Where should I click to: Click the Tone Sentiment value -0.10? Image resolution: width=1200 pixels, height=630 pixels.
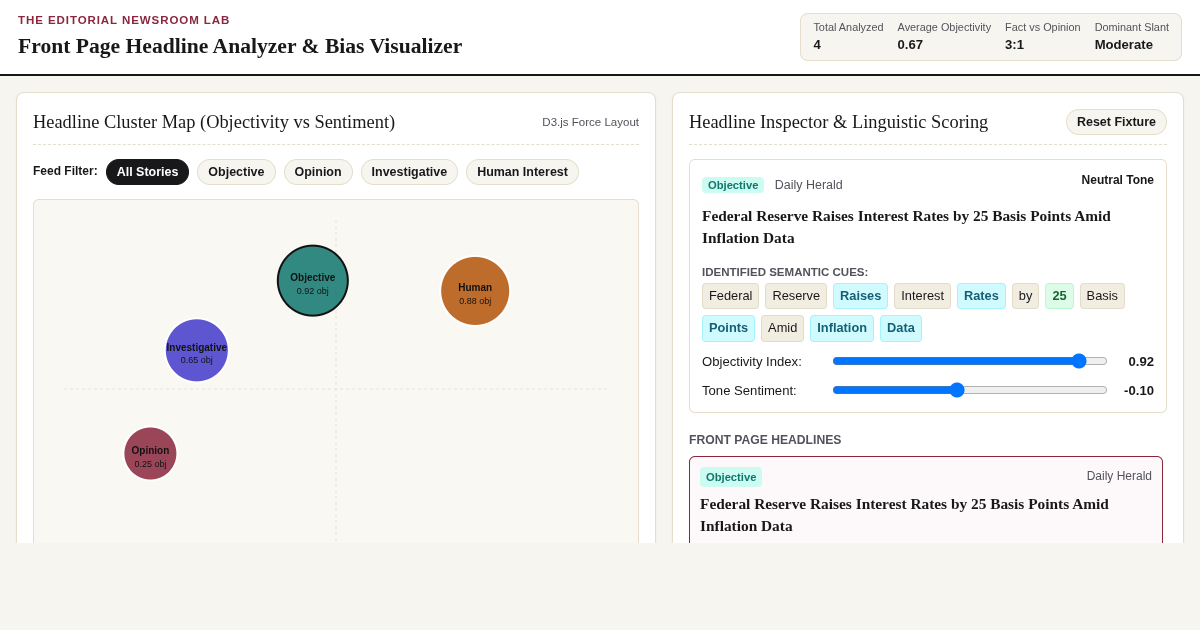1139,390
